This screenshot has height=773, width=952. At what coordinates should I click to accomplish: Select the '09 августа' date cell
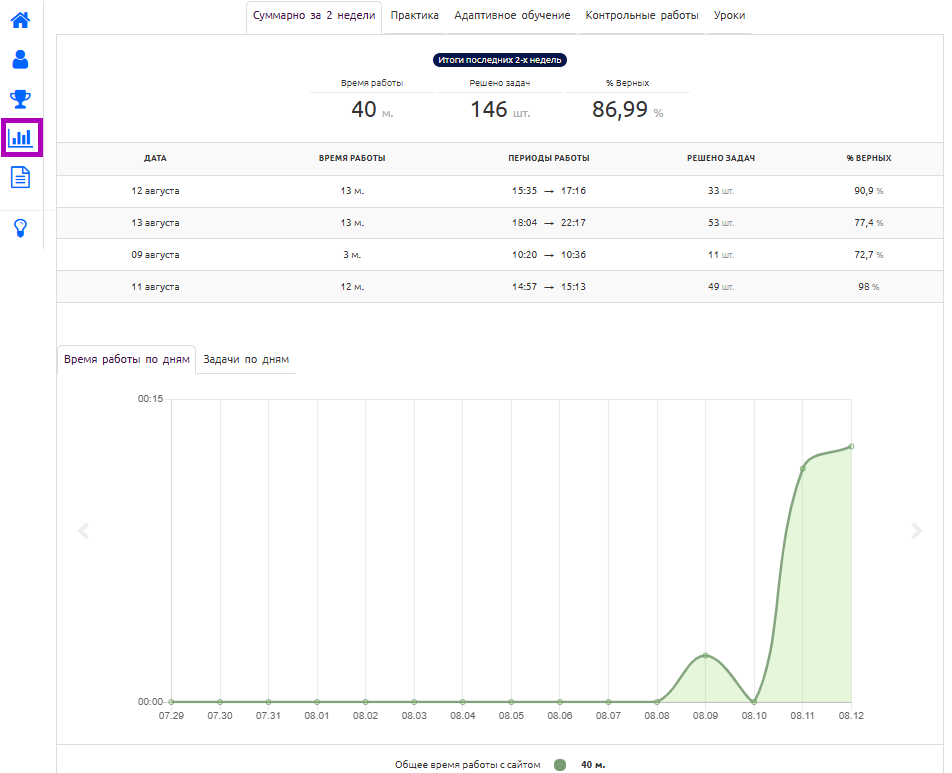point(155,255)
